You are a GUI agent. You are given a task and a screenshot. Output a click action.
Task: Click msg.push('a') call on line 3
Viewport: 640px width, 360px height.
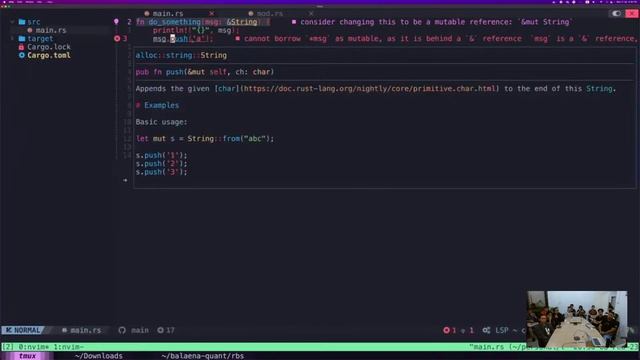(182, 38)
